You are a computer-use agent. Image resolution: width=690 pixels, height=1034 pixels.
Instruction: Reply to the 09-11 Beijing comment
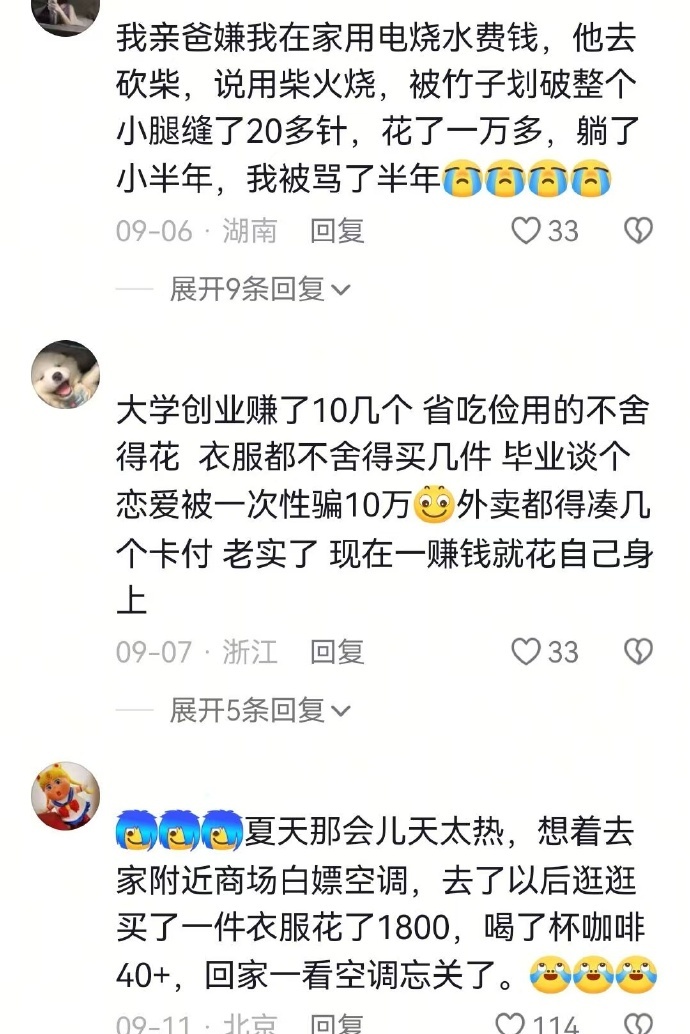click(337, 1023)
